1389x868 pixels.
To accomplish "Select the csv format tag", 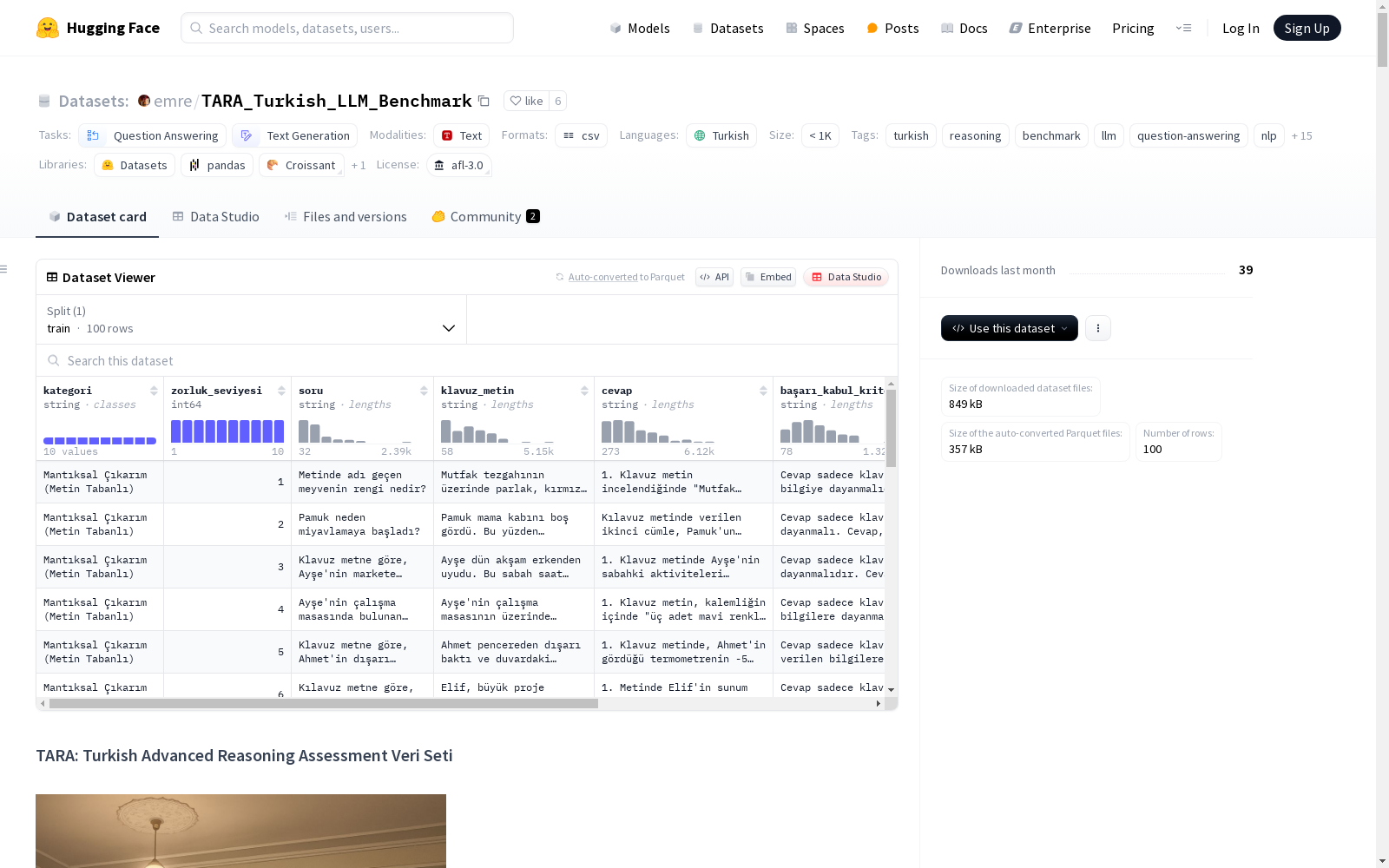I will 582,135.
